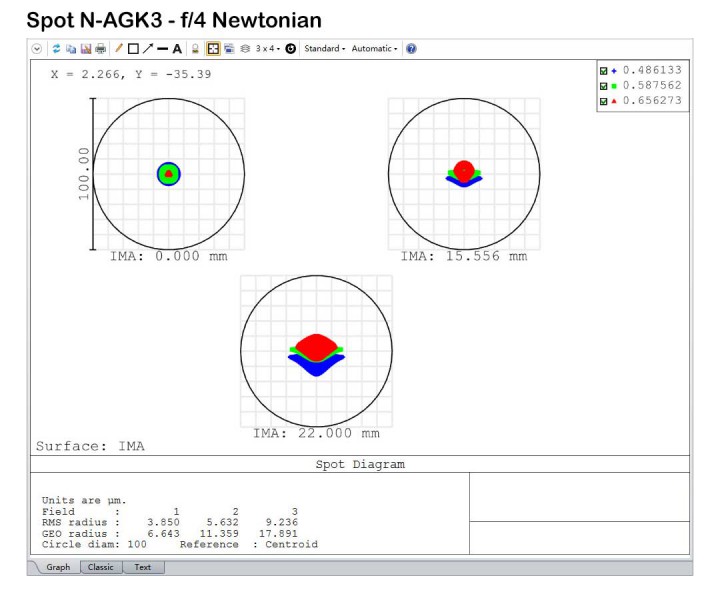Click the copy window icon
The height and width of the screenshot is (600, 720).
(71, 48)
